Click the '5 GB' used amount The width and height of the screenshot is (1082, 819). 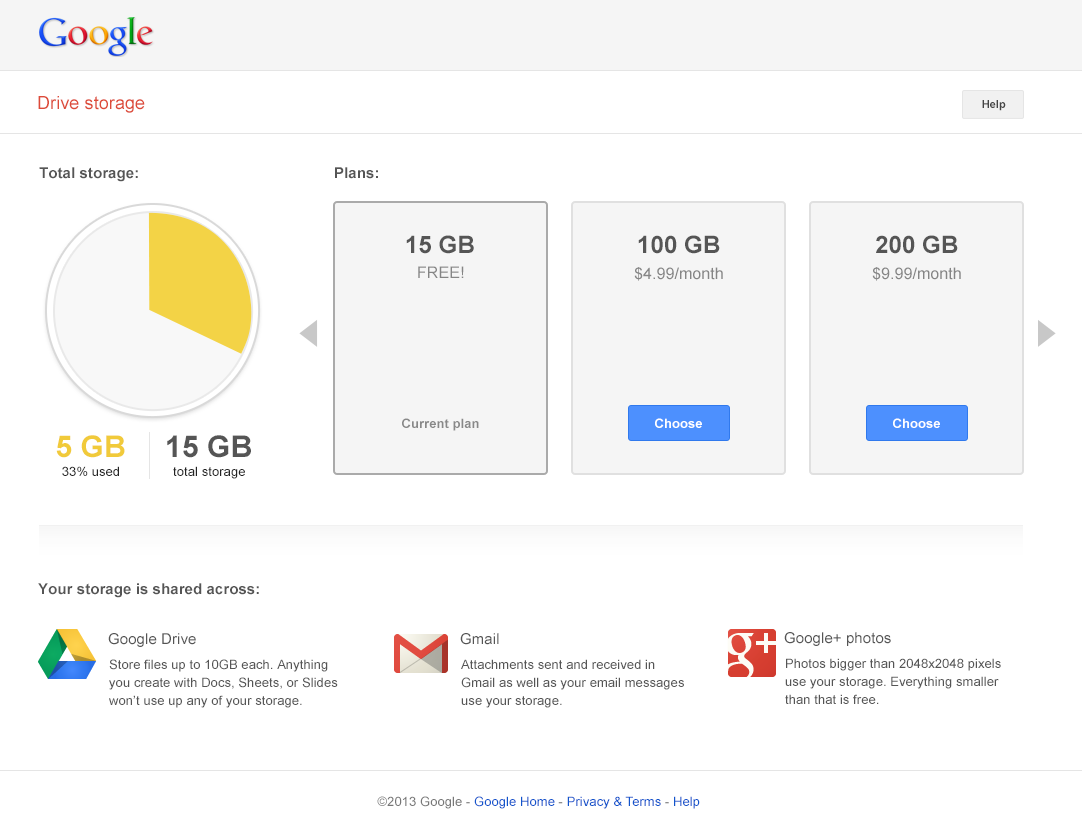(90, 446)
